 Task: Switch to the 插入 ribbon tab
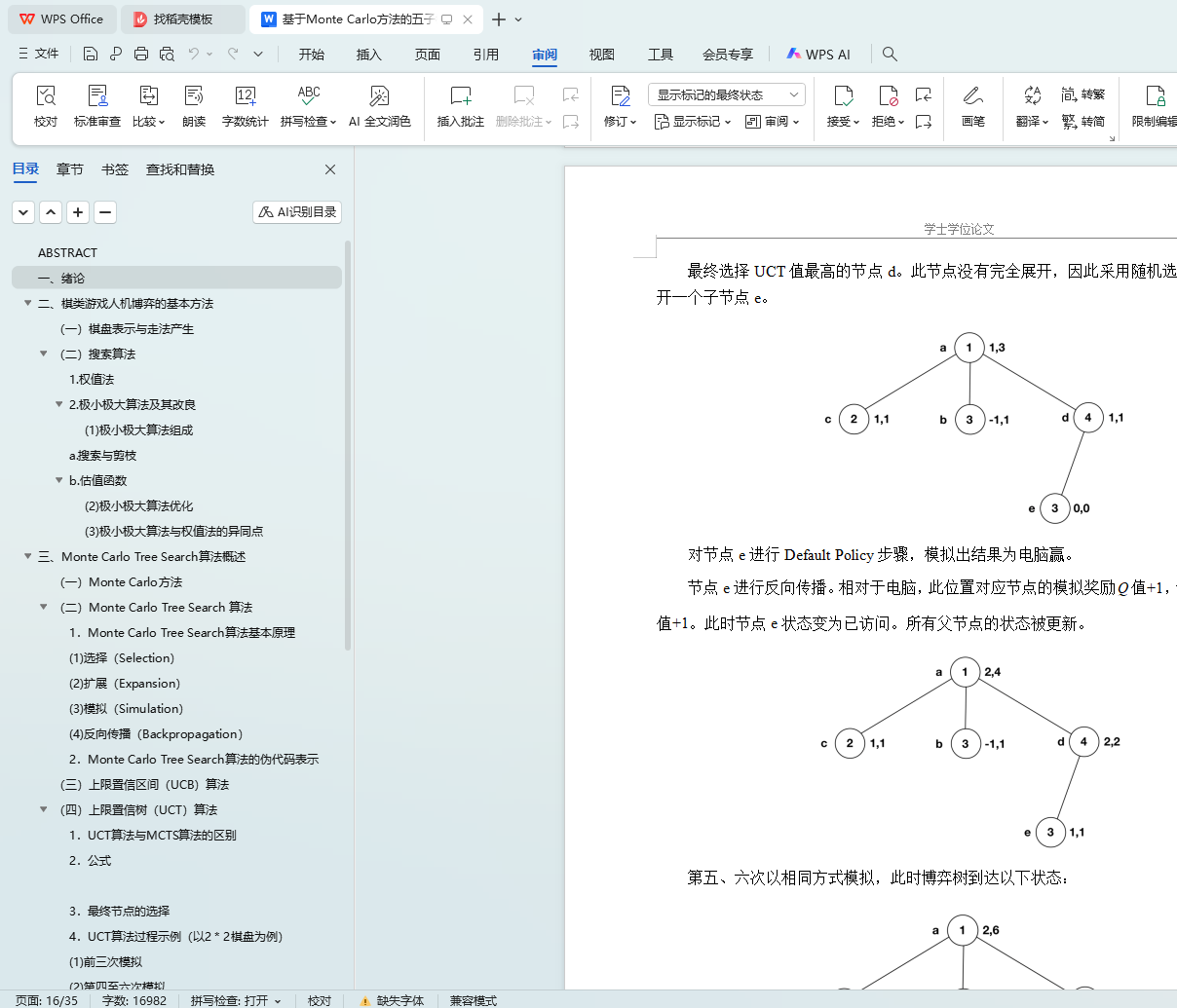tap(369, 55)
